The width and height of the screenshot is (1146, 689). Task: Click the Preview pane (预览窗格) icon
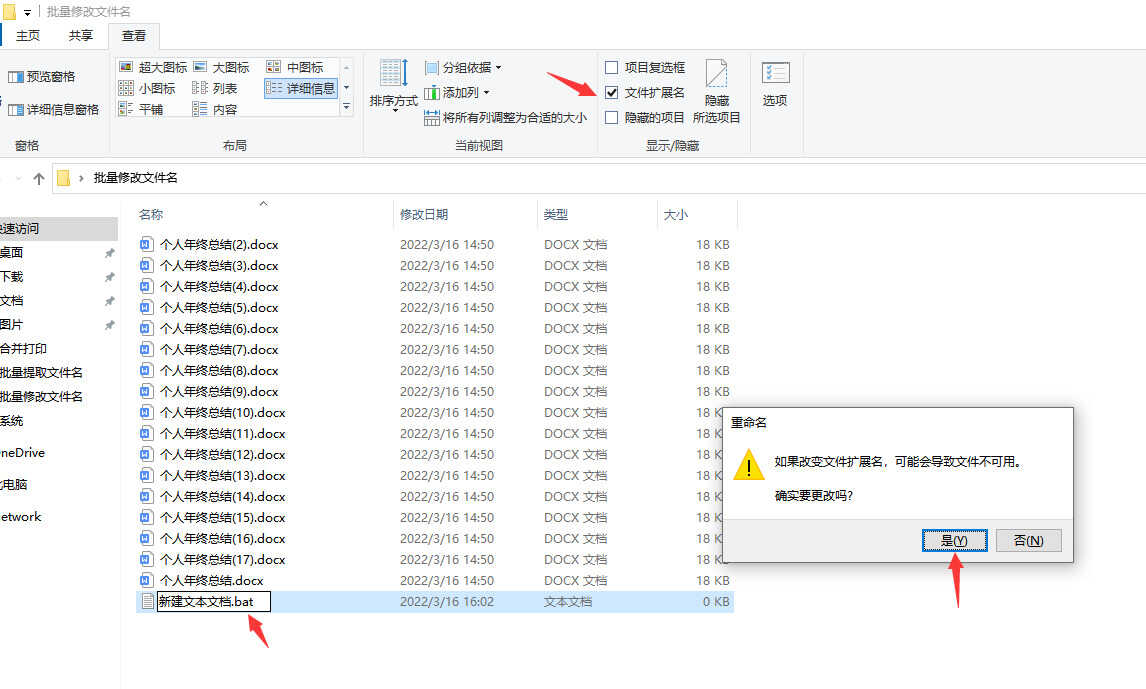(41, 77)
